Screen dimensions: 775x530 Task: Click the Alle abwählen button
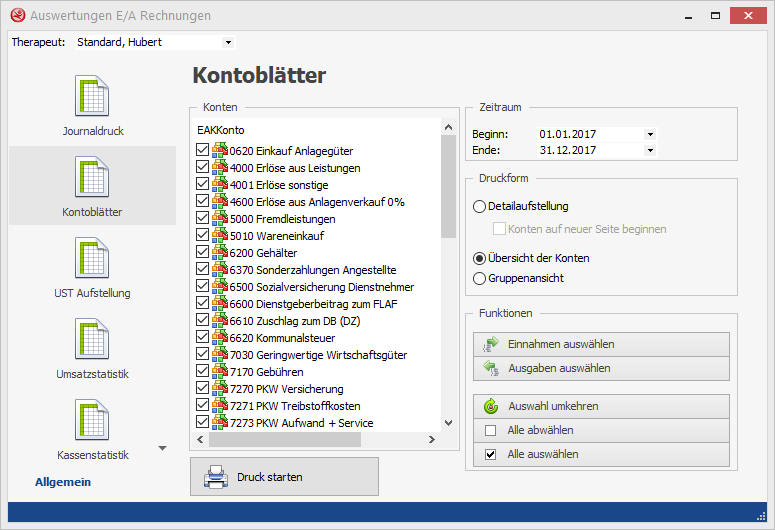pos(601,431)
